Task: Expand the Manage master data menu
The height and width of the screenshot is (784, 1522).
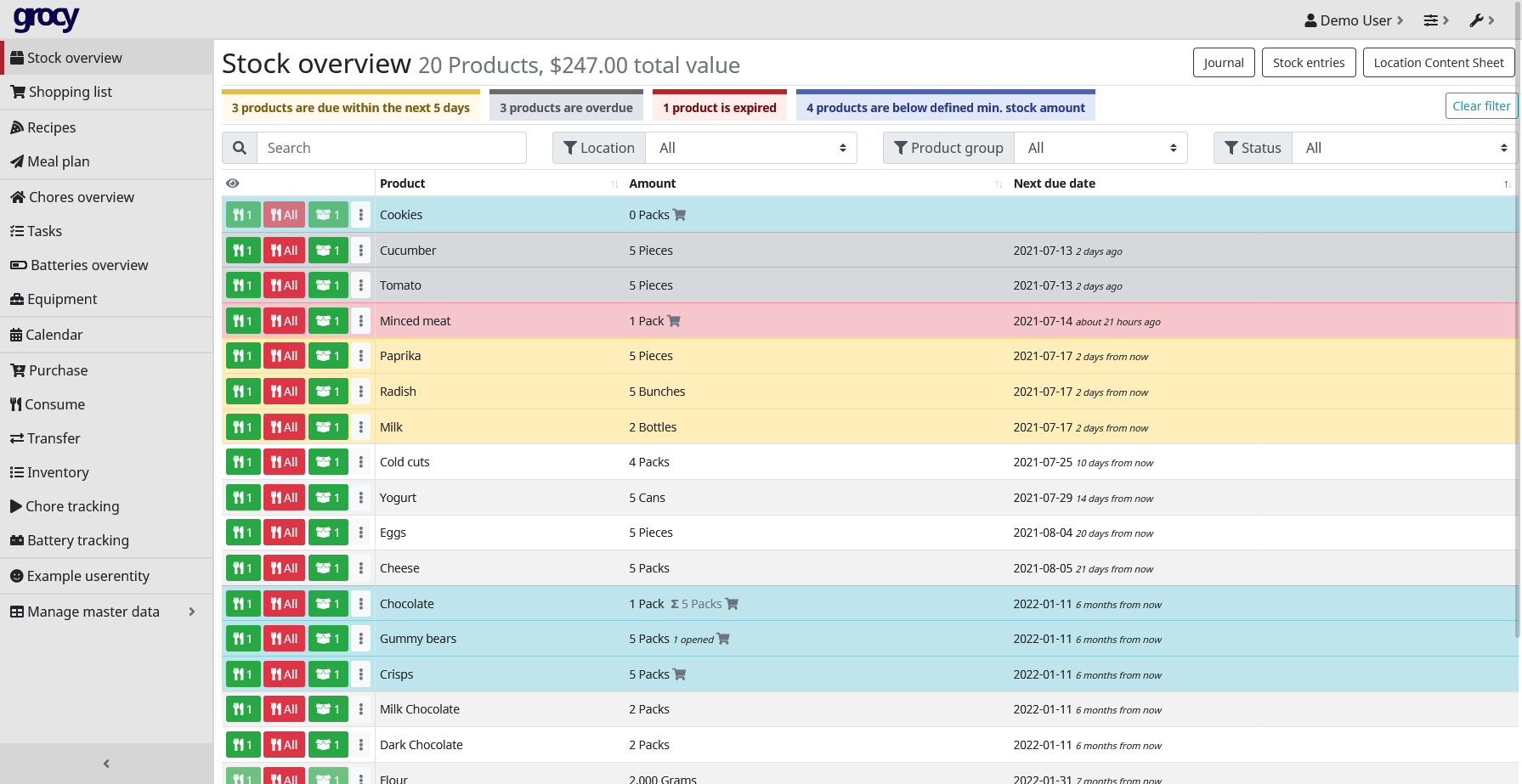Action: (102, 612)
